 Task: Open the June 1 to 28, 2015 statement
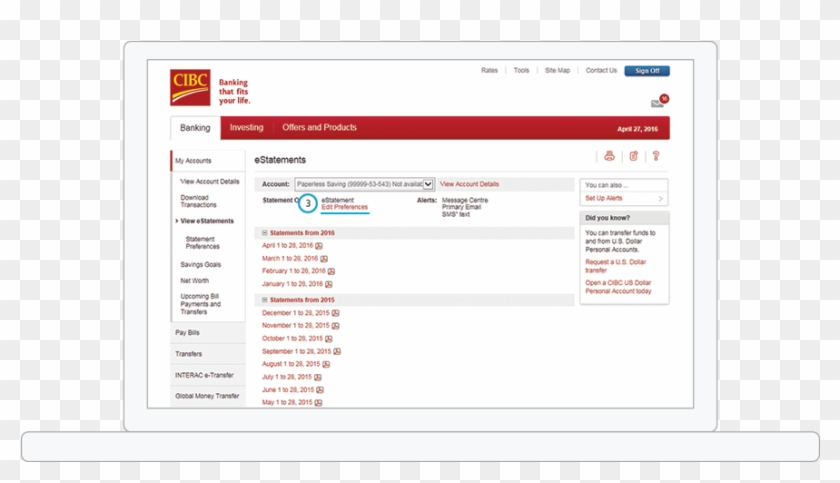click(288, 390)
